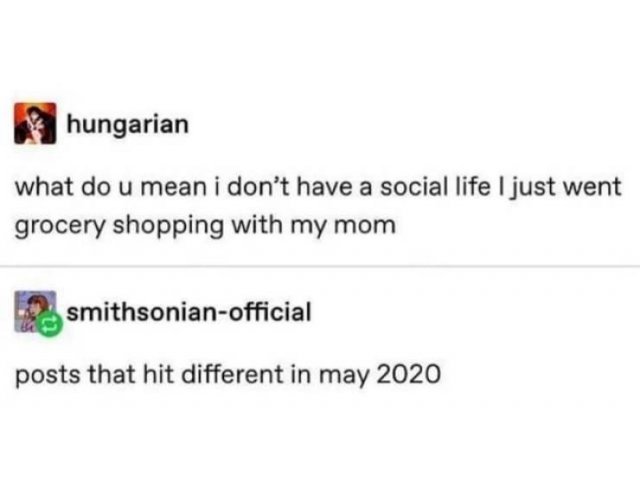The height and width of the screenshot is (494, 640).
Task: Click the divider line between posts
Action: tap(320, 266)
